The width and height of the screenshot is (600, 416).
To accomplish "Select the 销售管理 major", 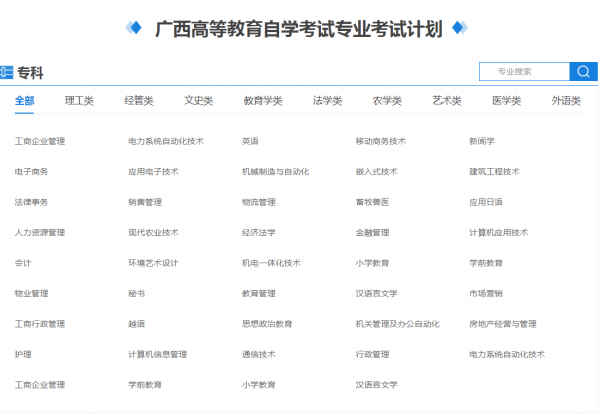I will (x=145, y=202).
